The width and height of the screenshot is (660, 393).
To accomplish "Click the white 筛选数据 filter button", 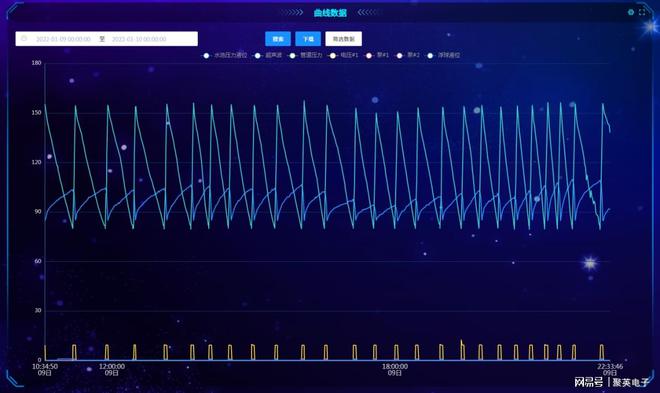I will tap(343, 39).
